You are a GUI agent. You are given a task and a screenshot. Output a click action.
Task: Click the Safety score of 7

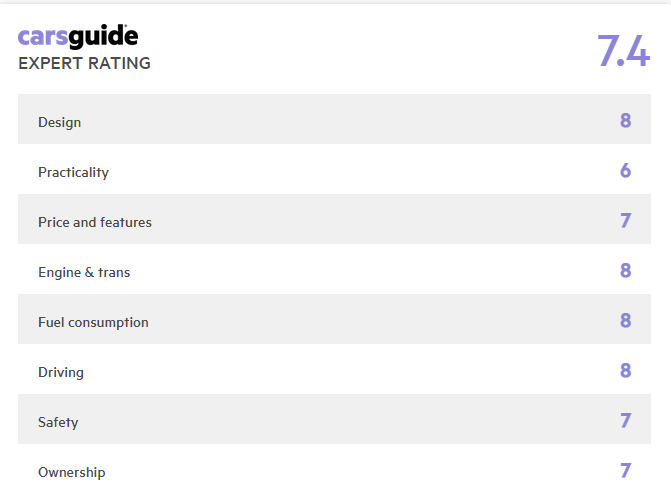[x=626, y=421]
